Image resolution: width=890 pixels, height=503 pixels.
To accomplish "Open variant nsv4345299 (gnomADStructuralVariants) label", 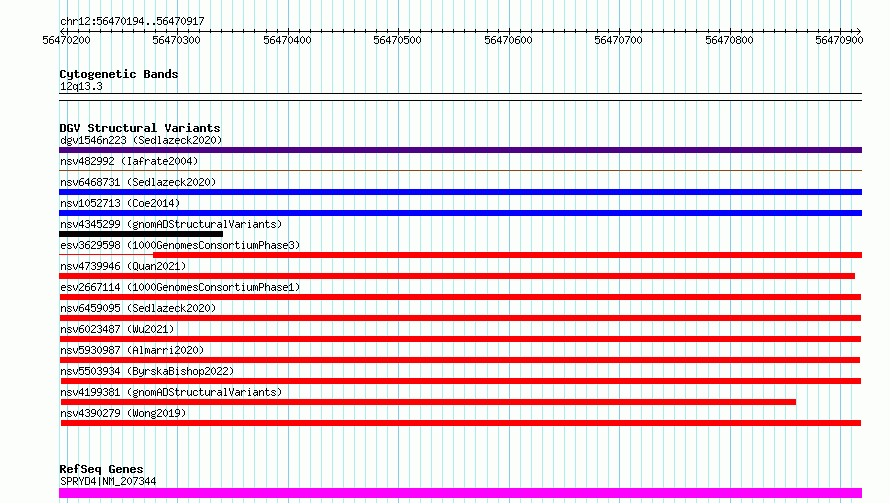I will [171, 224].
